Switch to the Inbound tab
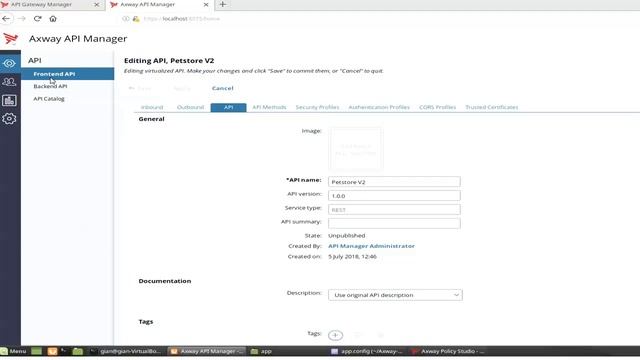The height and width of the screenshot is (360, 640). (152, 107)
